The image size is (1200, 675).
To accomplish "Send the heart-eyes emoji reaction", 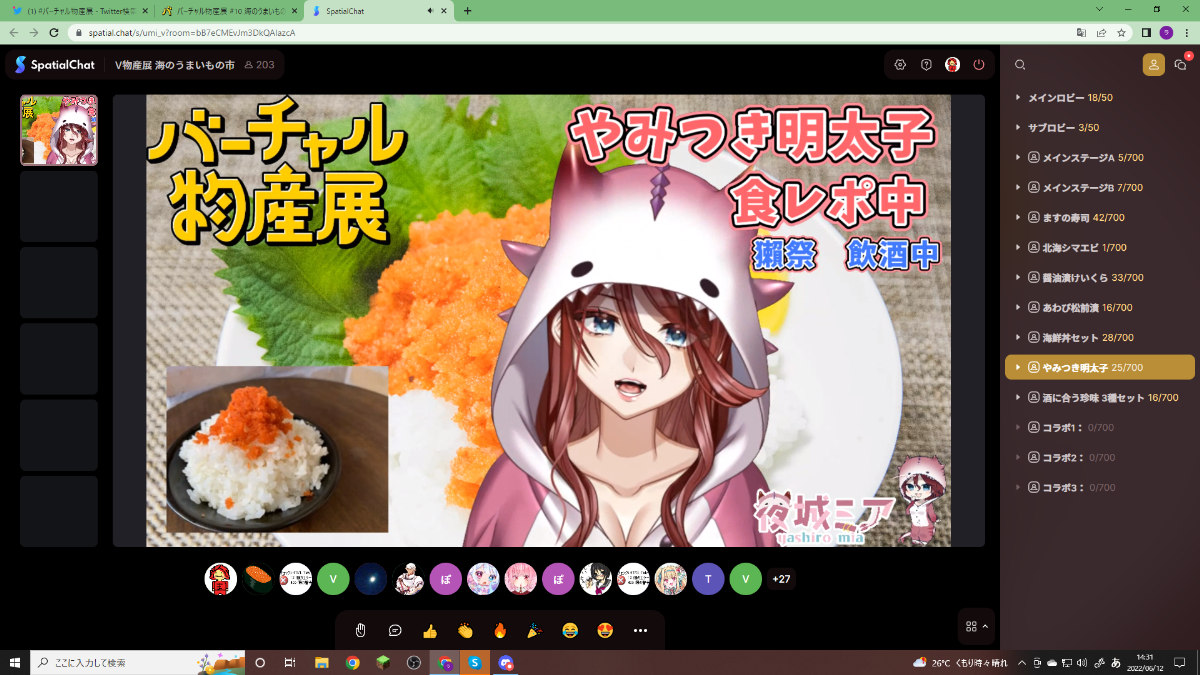I will click(605, 630).
